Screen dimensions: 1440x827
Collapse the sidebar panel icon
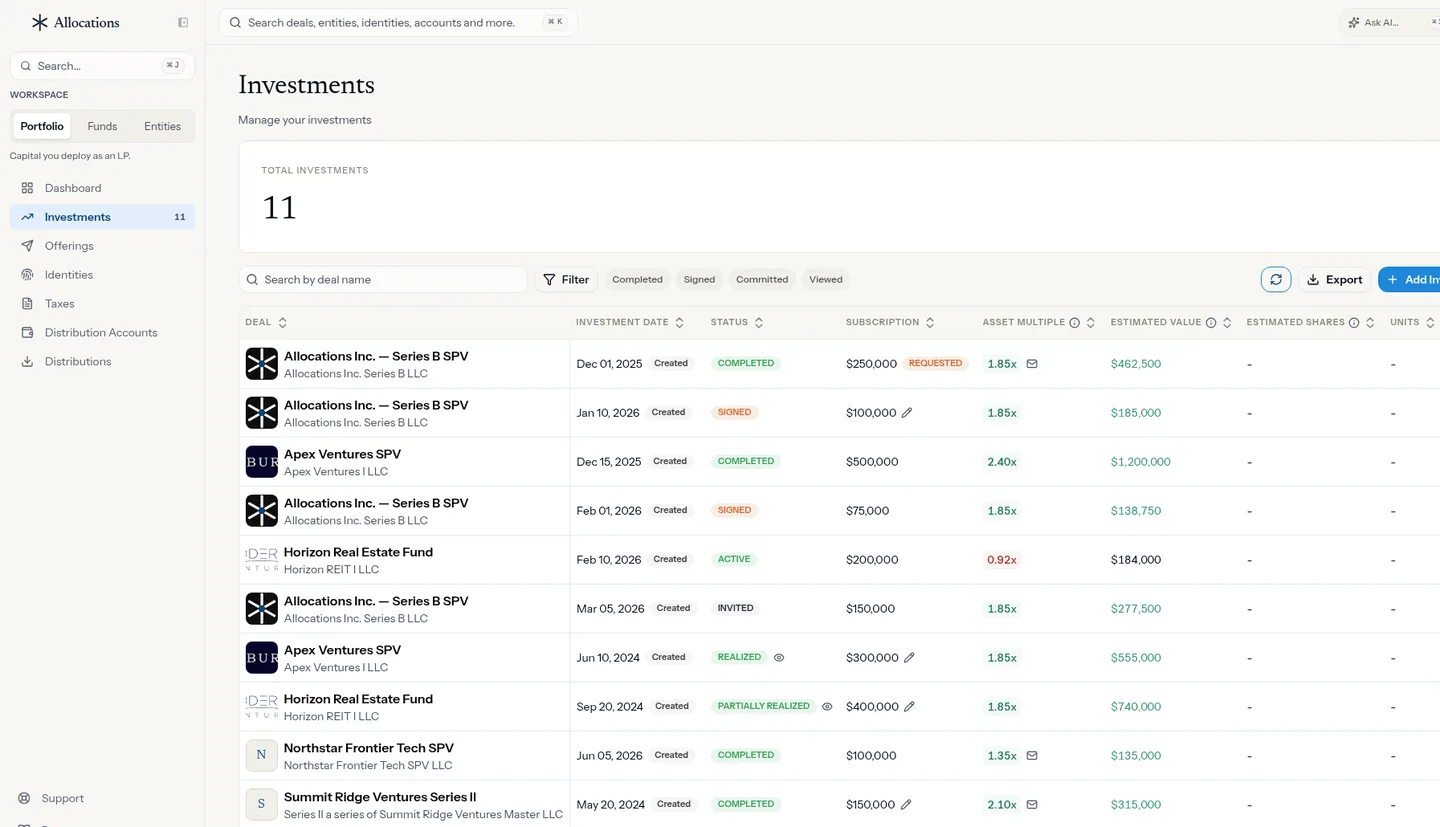[x=183, y=22]
